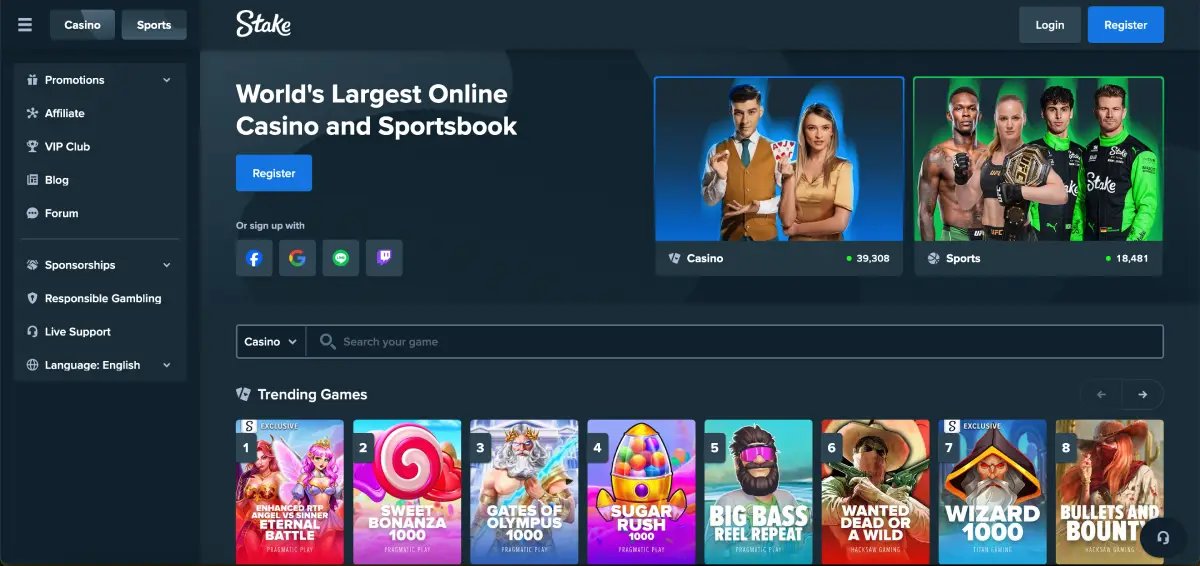Image resolution: width=1200 pixels, height=566 pixels.
Task: Sign up with Google icon
Action: (297, 258)
